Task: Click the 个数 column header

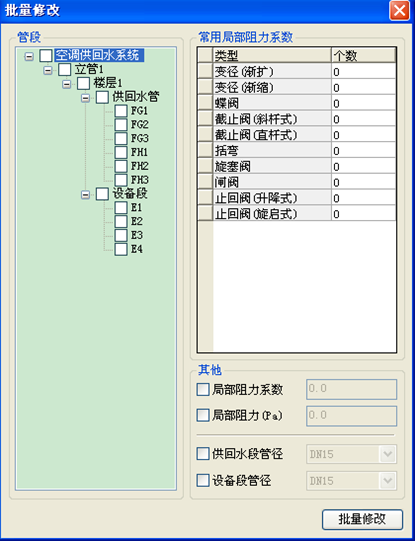Action: [x=364, y=55]
